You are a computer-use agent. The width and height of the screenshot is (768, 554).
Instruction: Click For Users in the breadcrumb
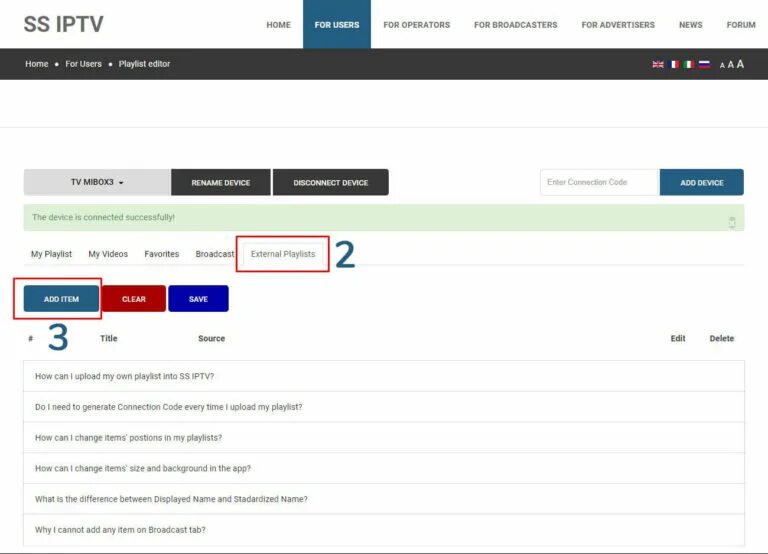click(83, 64)
